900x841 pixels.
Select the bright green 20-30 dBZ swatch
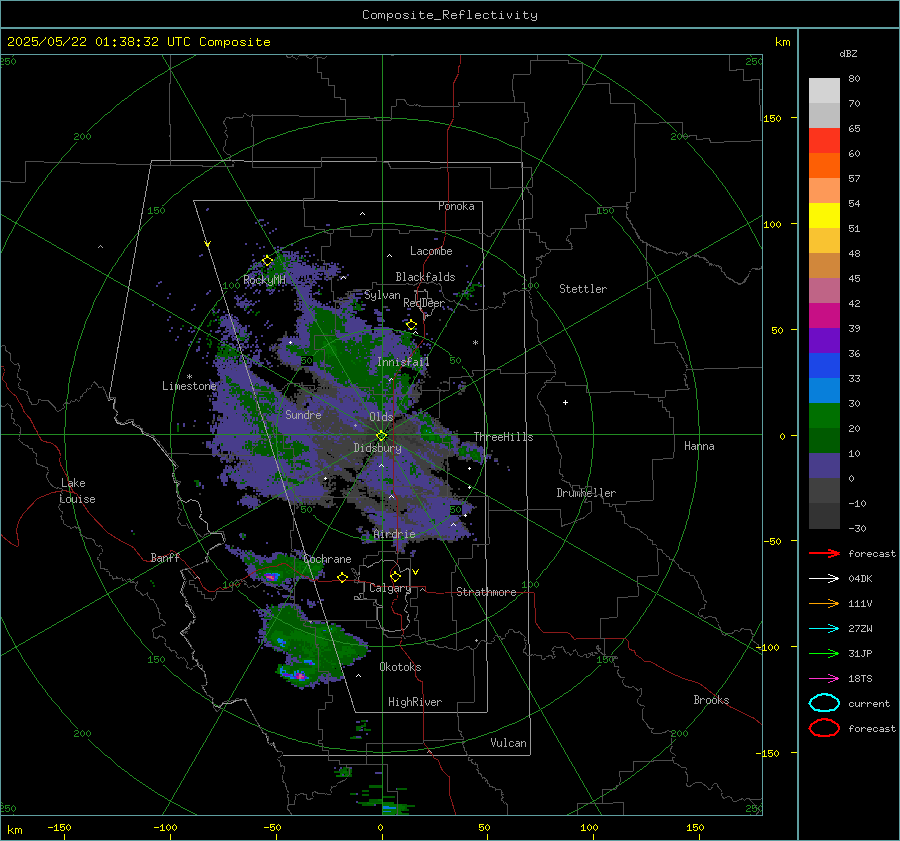coord(824,416)
